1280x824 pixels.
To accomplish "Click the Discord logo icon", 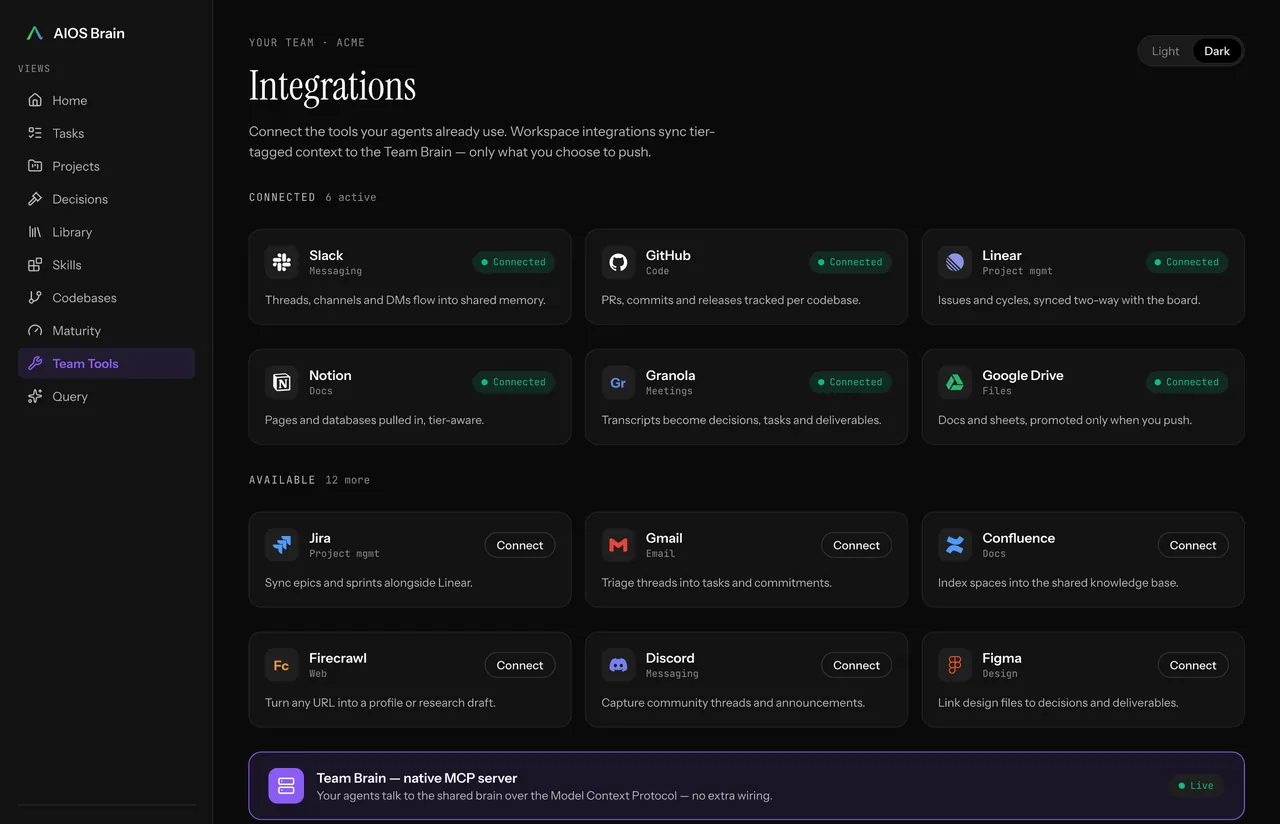I will coord(618,665).
